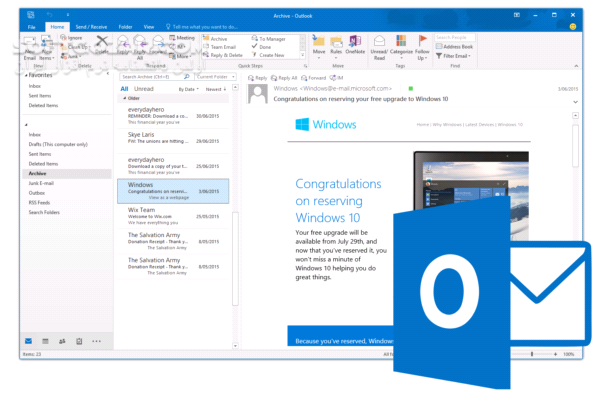Toggle the Newest sort order
This screenshot has height=395, width=600.
(216, 89)
